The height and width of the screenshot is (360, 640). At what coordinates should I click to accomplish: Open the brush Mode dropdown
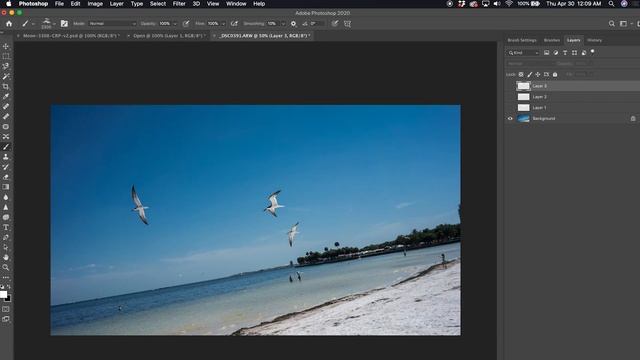pyautogui.click(x=113, y=24)
